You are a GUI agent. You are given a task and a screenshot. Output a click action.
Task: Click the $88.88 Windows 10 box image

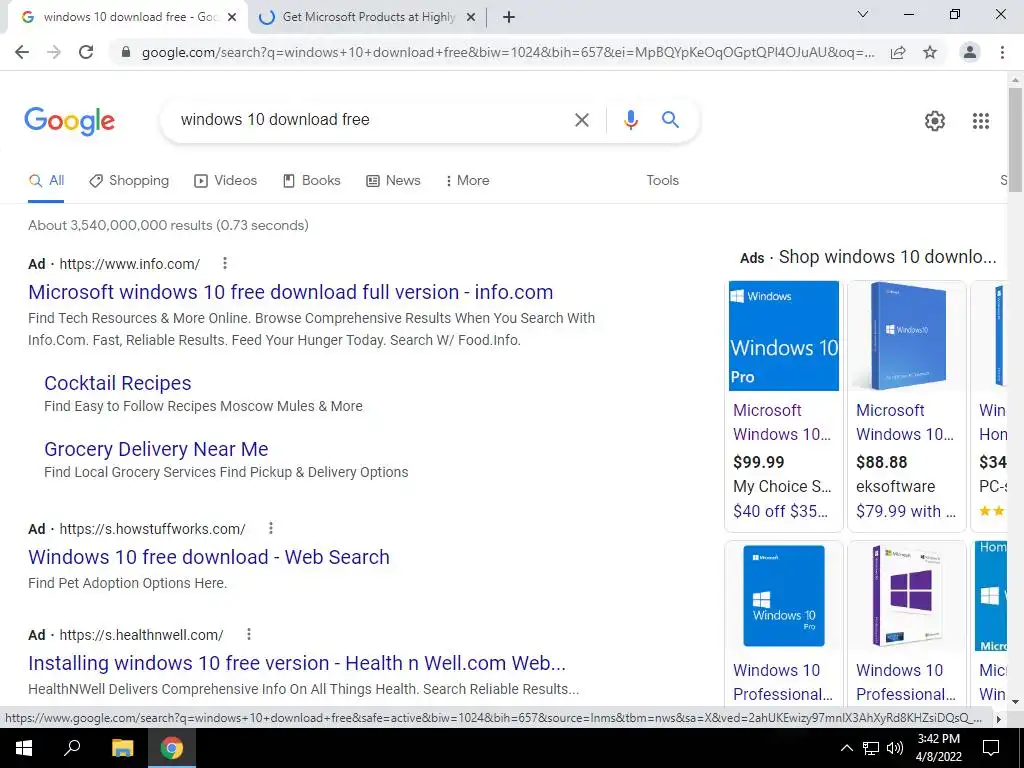tap(906, 336)
